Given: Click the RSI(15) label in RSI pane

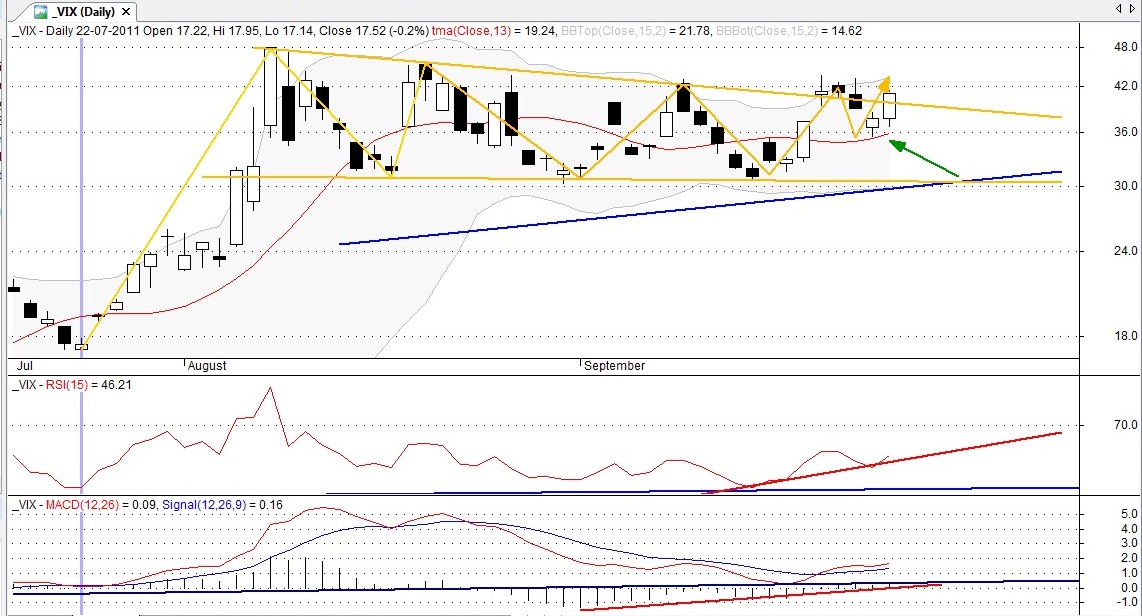Looking at the screenshot, I should [66, 384].
